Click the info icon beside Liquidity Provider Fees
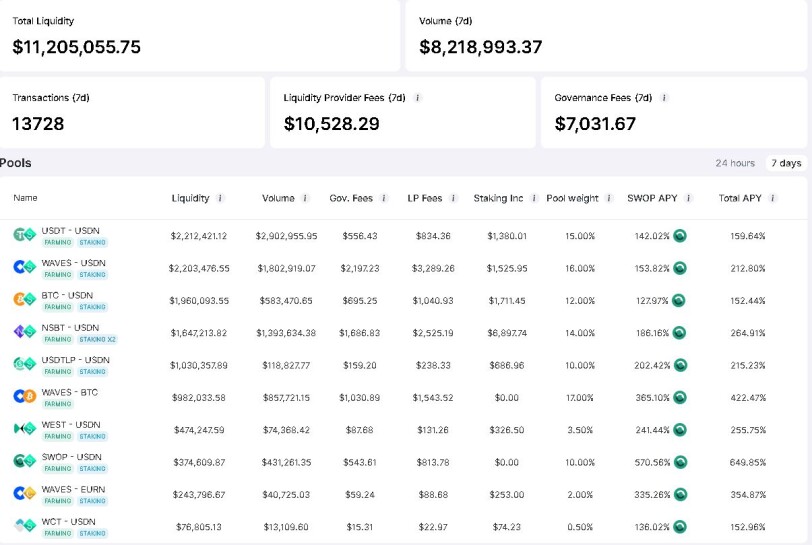This screenshot has height=545, width=812. click(x=417, y=97)
